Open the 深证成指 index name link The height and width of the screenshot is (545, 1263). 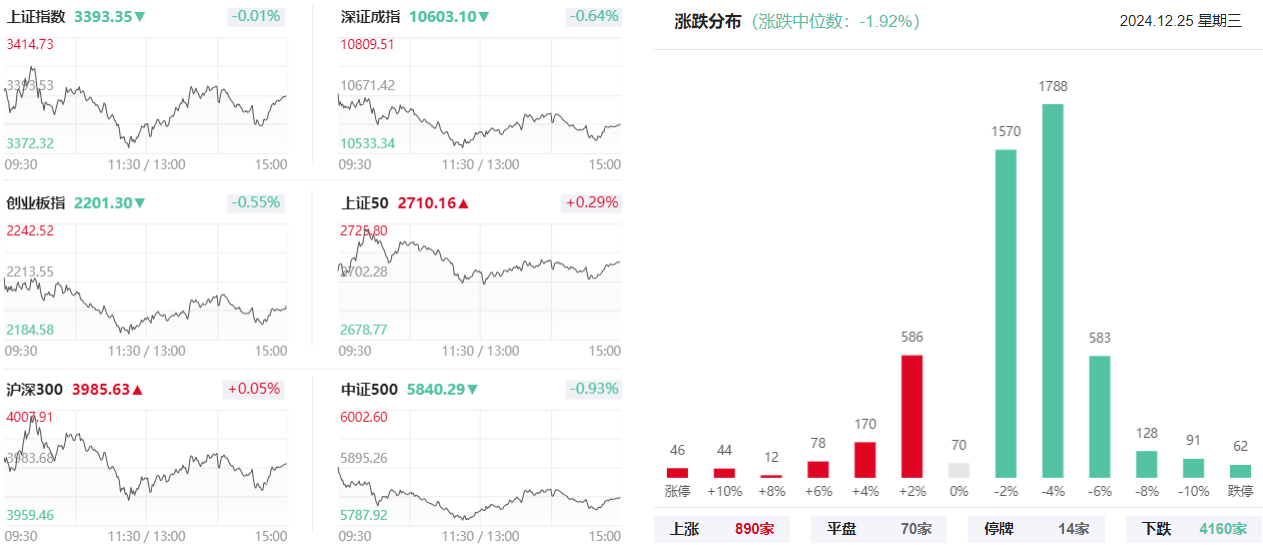[371, 17]
